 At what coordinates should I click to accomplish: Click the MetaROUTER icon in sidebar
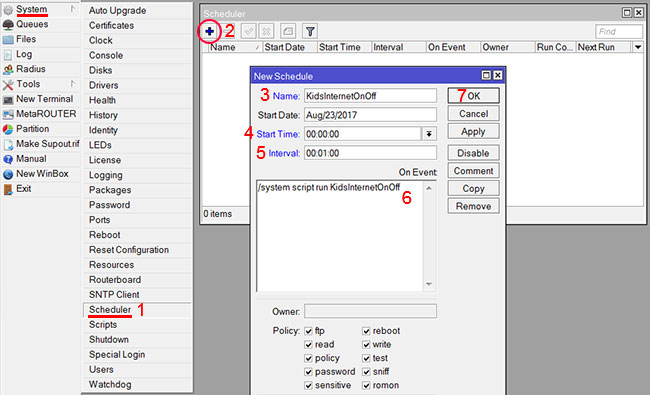8,114
